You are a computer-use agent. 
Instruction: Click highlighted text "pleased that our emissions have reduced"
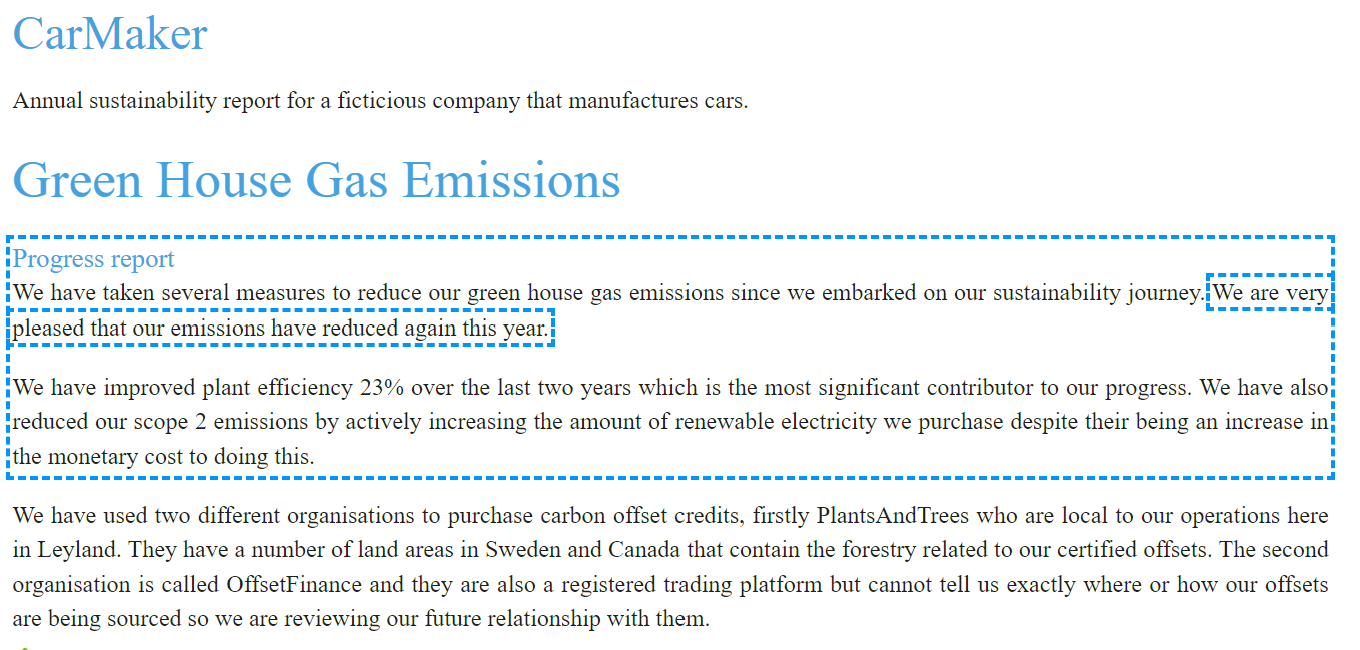point(219,328)
